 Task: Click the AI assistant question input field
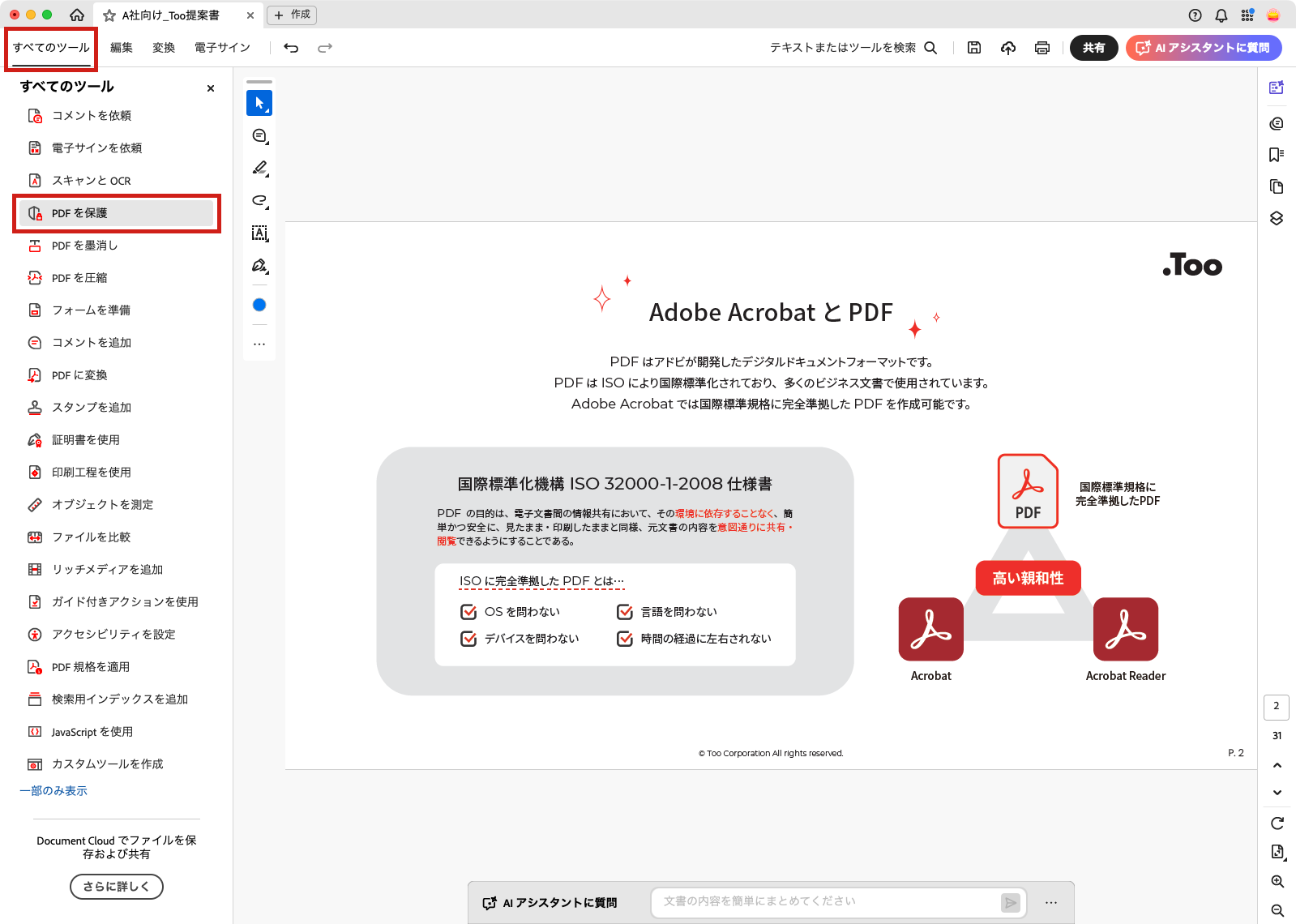(x=827, y=901)
